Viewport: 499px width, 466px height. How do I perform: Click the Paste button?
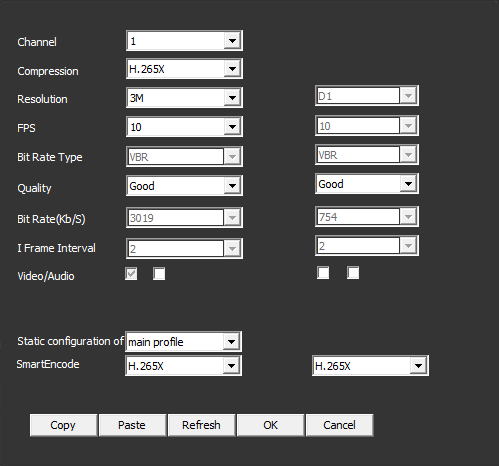click(x=132, y=425)
